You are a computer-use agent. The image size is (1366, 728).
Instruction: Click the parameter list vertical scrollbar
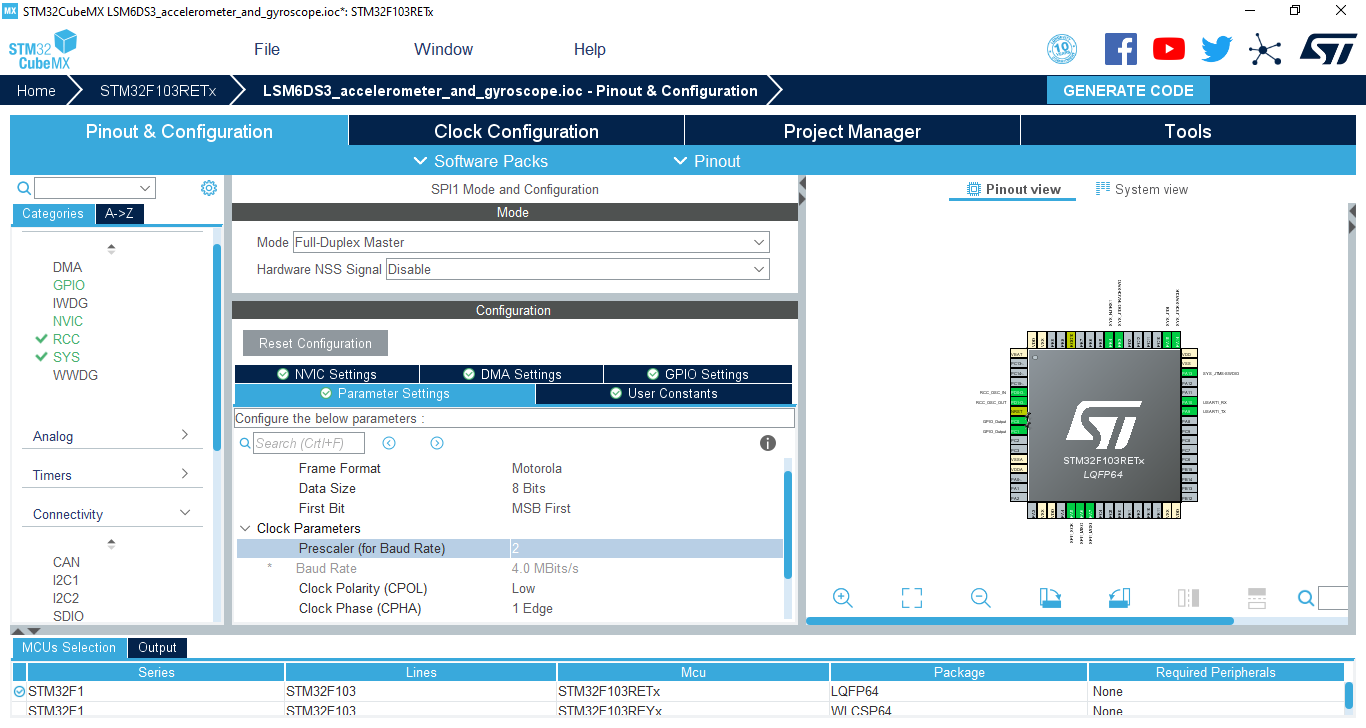tap(788, 524)
